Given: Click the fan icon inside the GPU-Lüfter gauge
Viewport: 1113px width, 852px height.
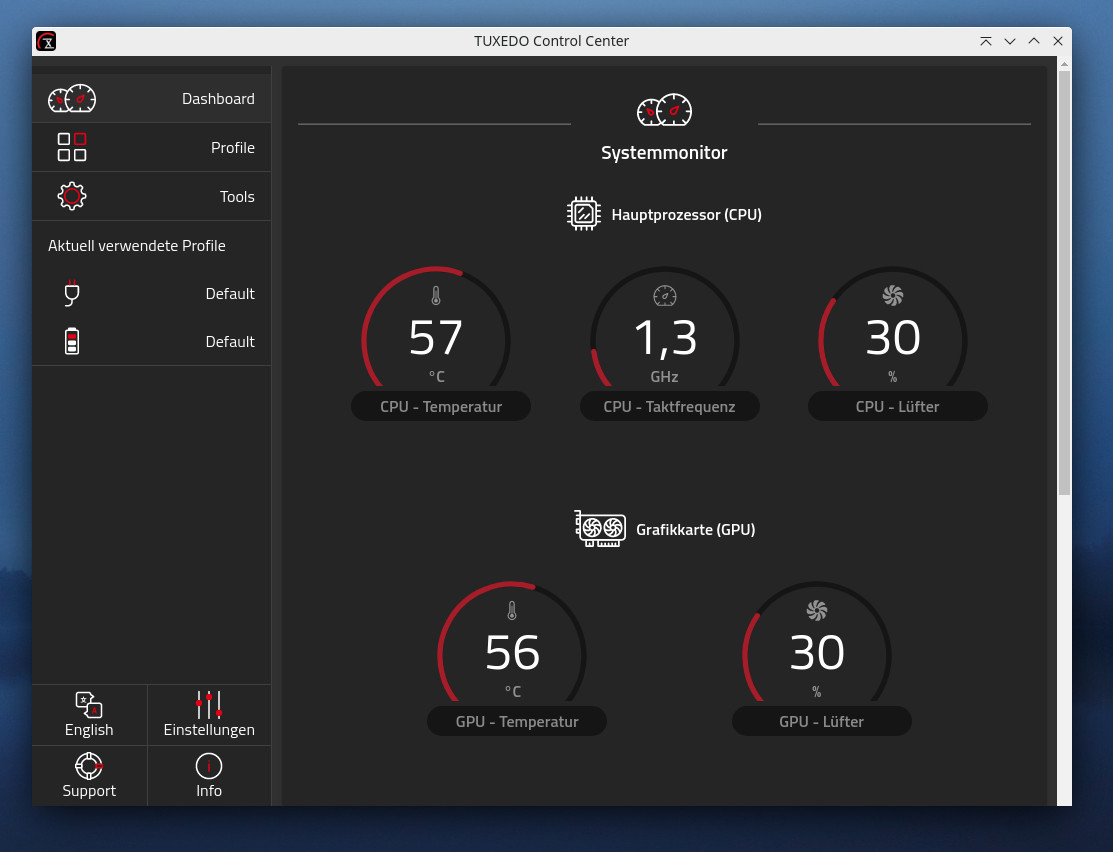Looking at the screenshot, I should [x=817, y=610].
